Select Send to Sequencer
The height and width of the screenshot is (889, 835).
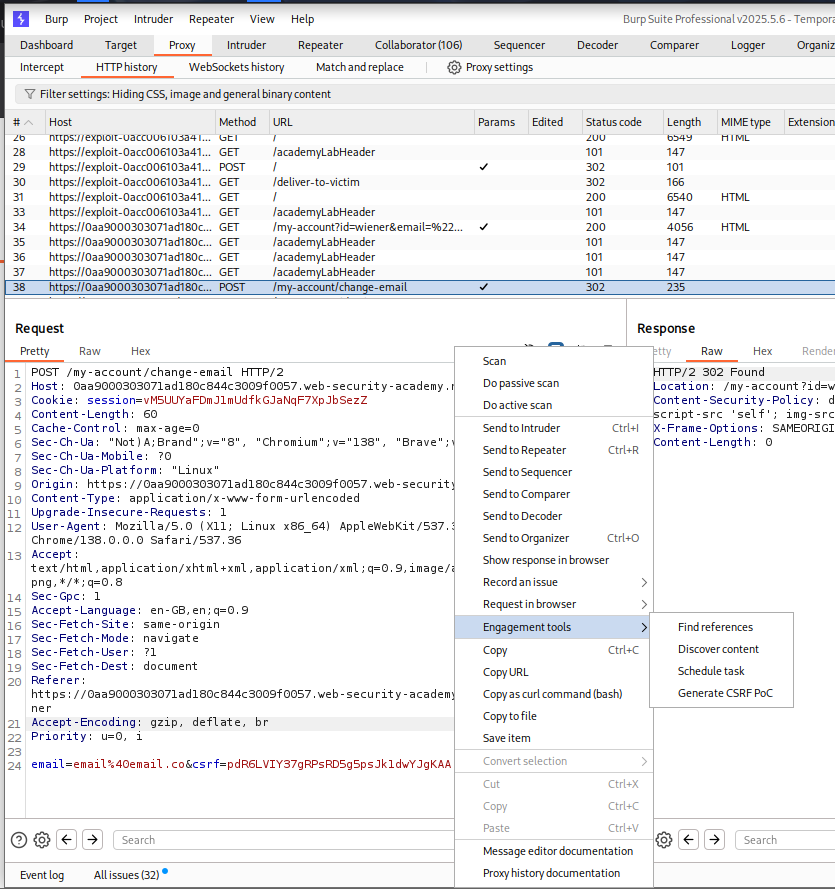[x=554, y=472]
